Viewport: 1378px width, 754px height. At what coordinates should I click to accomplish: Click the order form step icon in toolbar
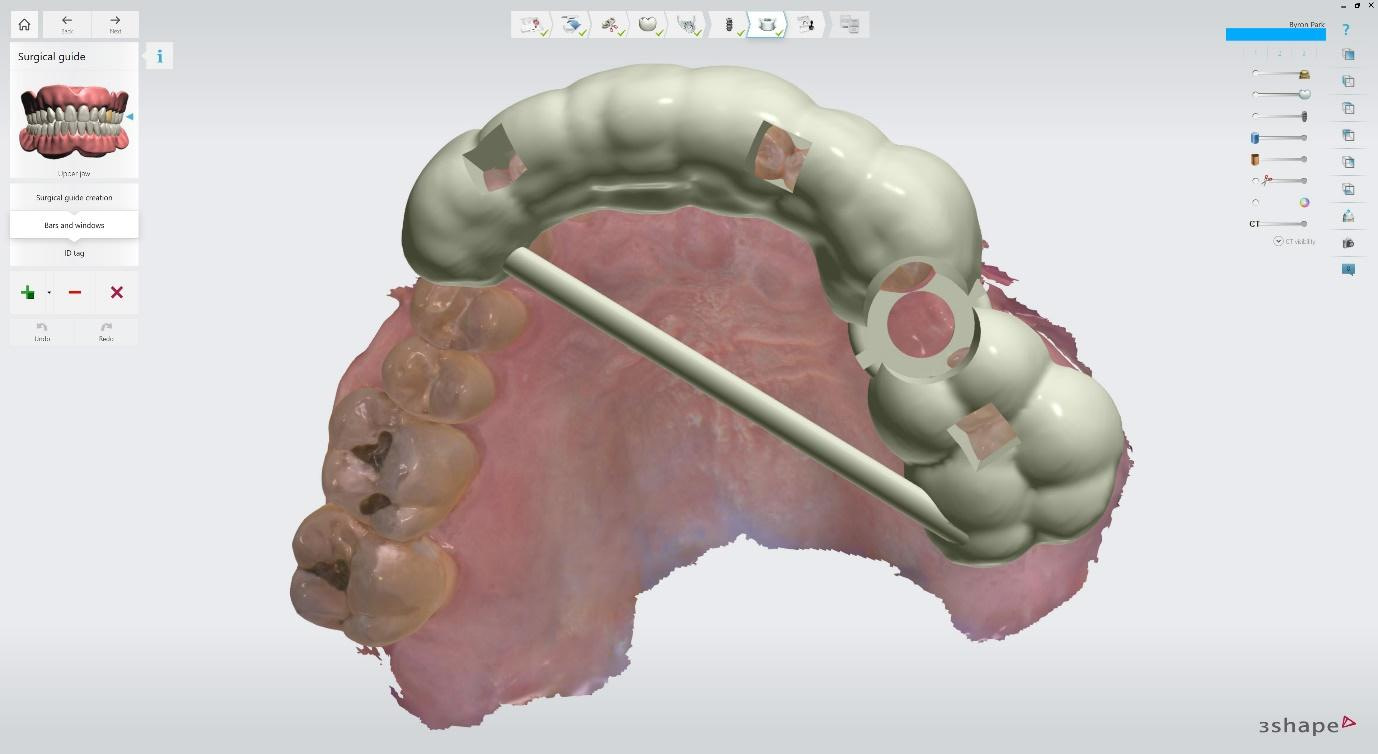click(x=532, y=24)
